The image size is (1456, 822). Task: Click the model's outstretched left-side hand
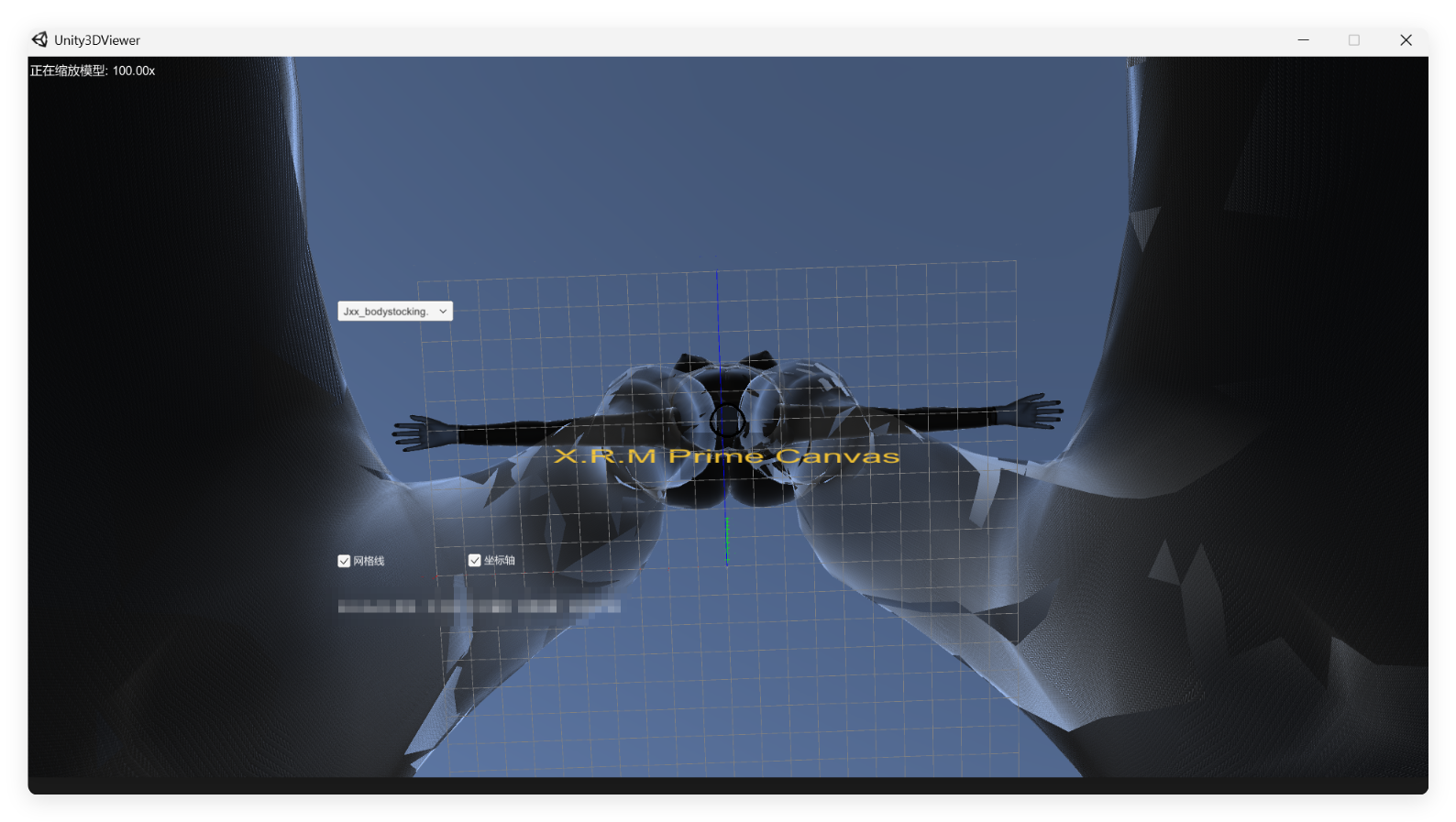(414, 432)
